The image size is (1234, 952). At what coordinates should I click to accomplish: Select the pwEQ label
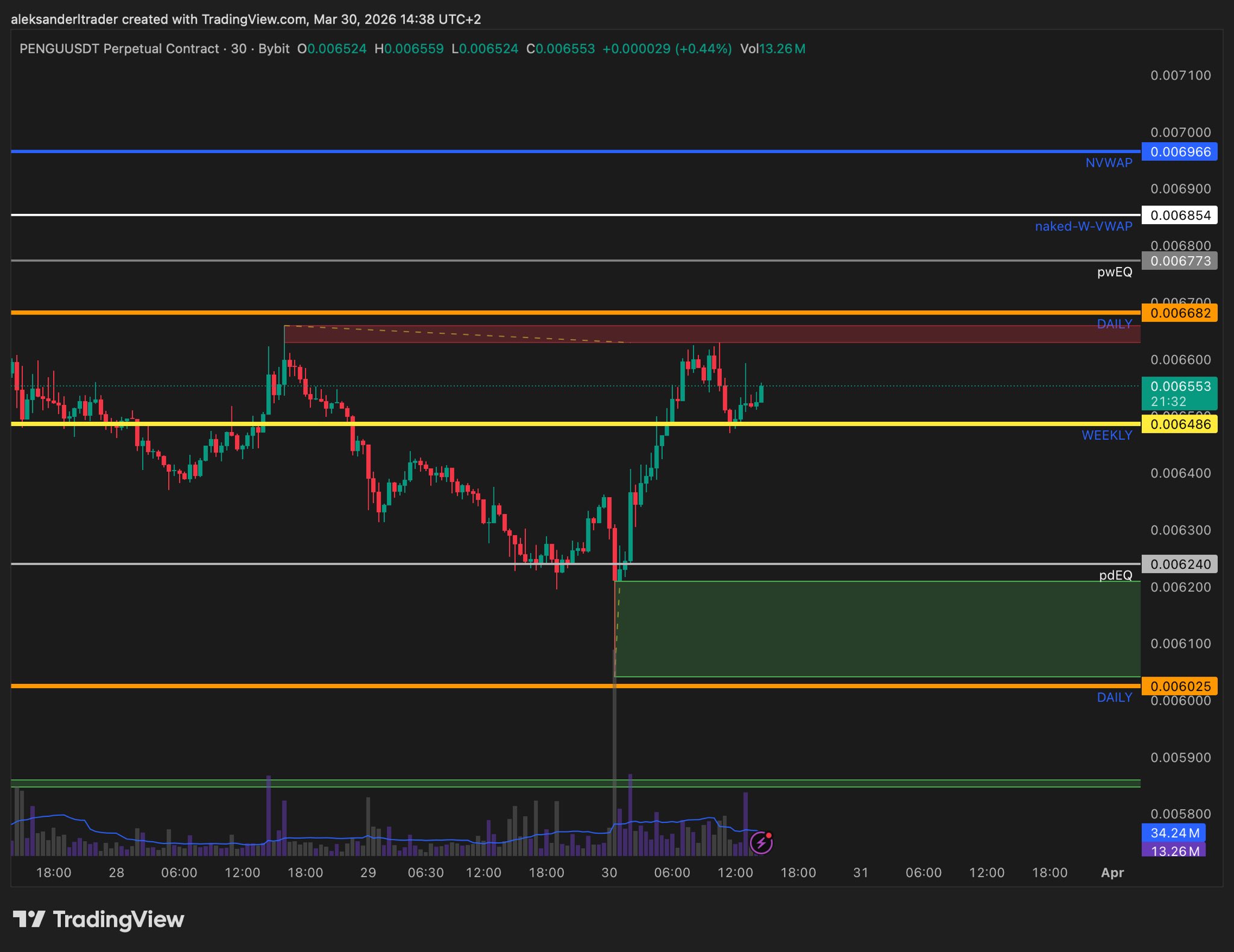pyautogui.click(x=1114, y=272)
